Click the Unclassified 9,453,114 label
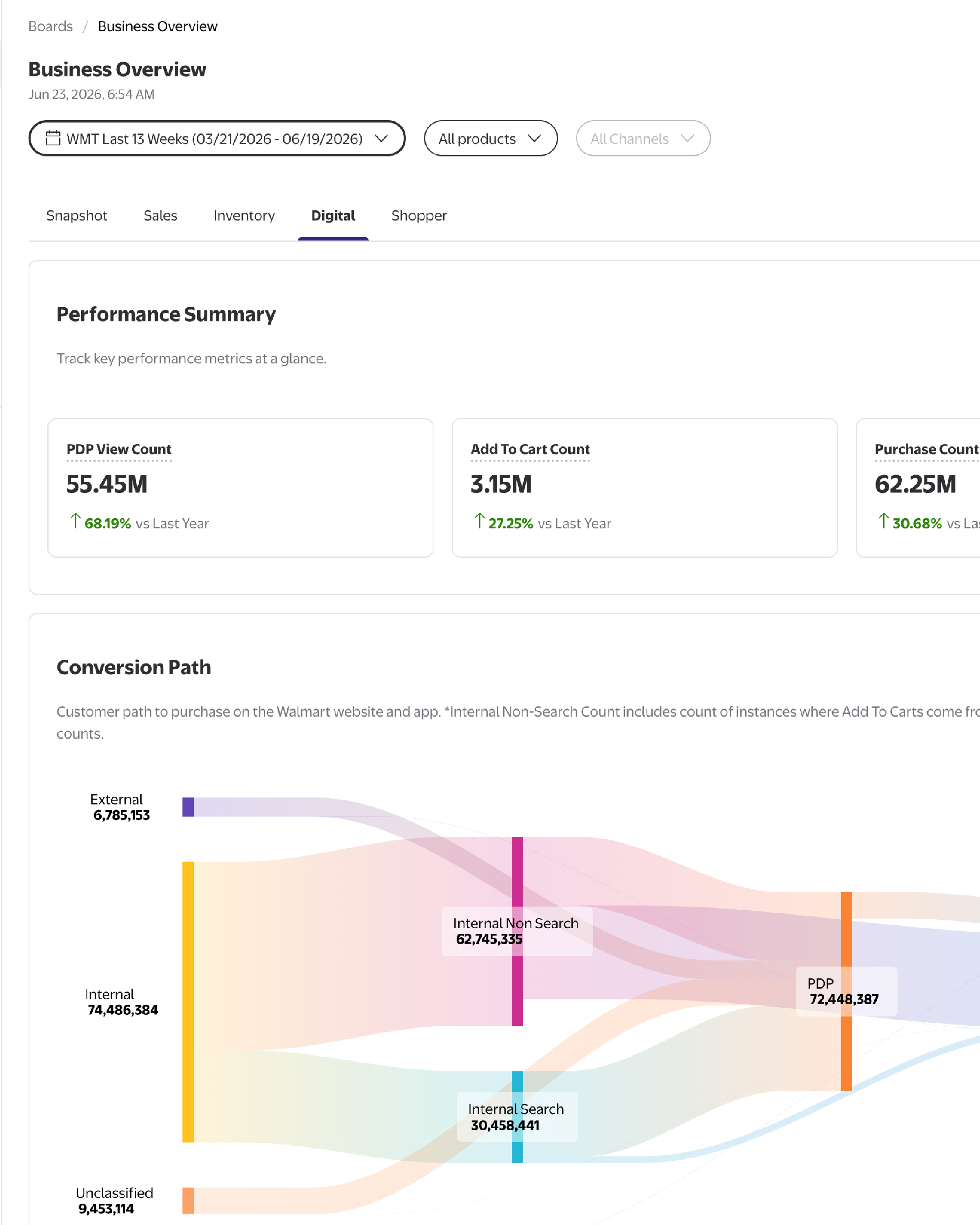The width and height of the screenshot is (980, 1225). pyautogui.click(x=114, y=1200)
